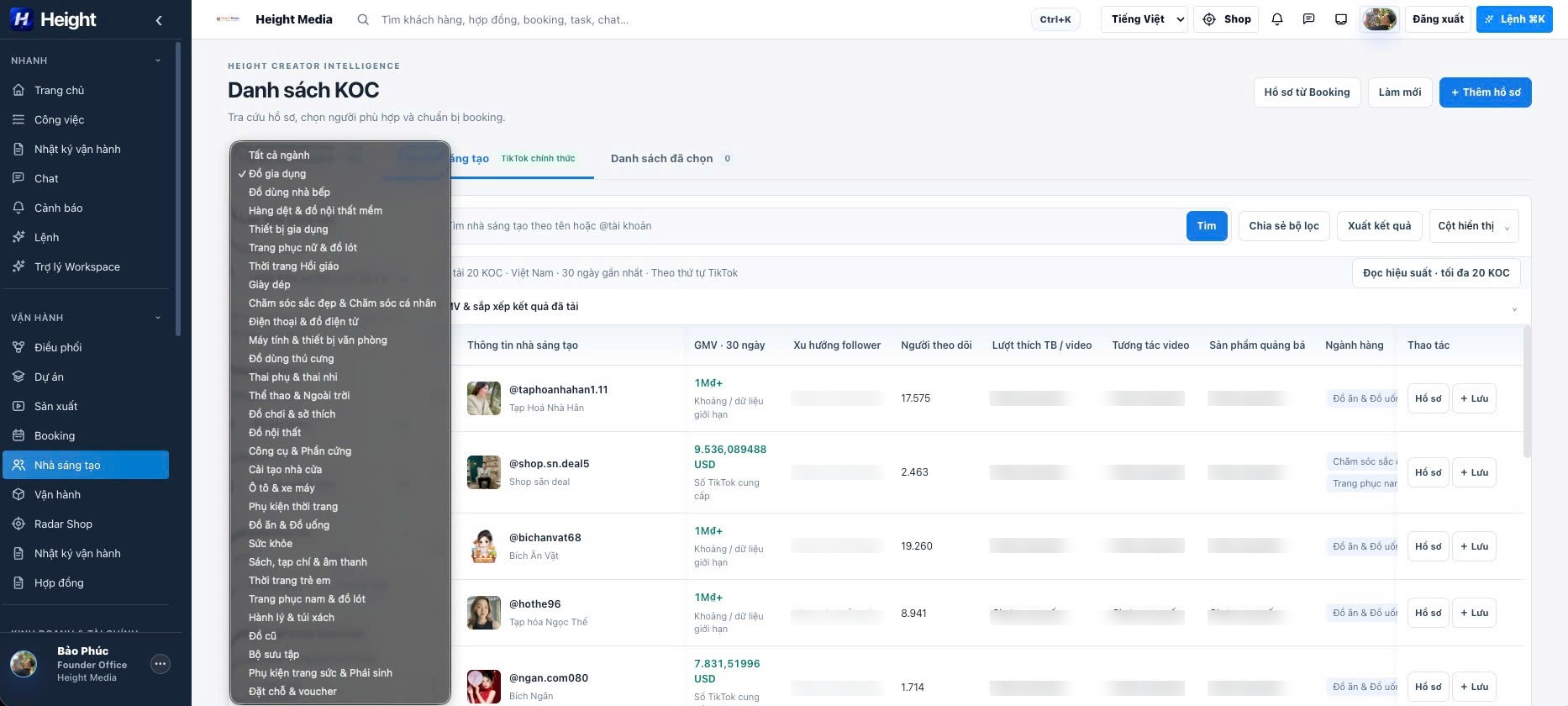Open Hợp đồng in sidebar

(86, 582)
